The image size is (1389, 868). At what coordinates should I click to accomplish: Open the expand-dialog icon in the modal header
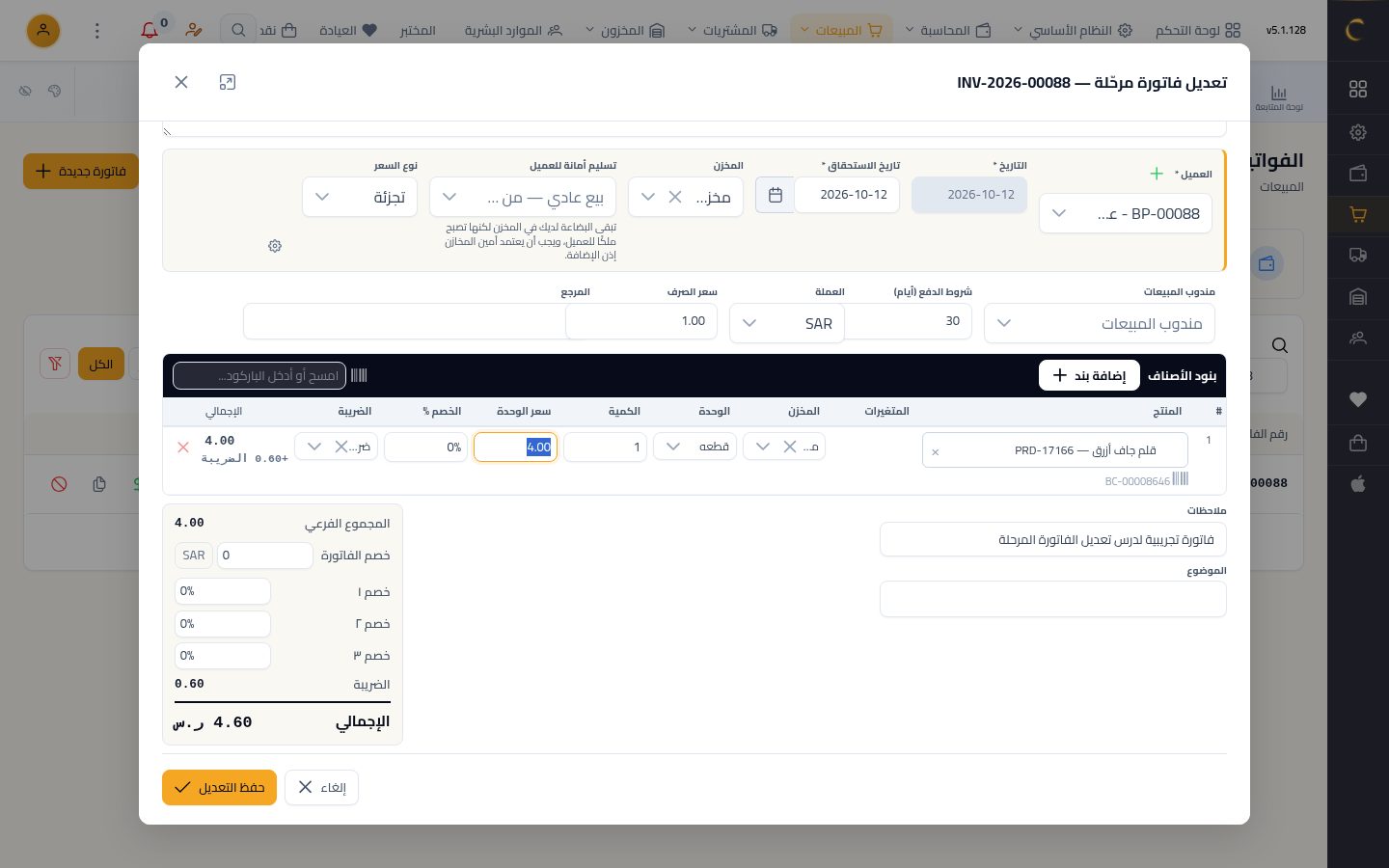228,82
